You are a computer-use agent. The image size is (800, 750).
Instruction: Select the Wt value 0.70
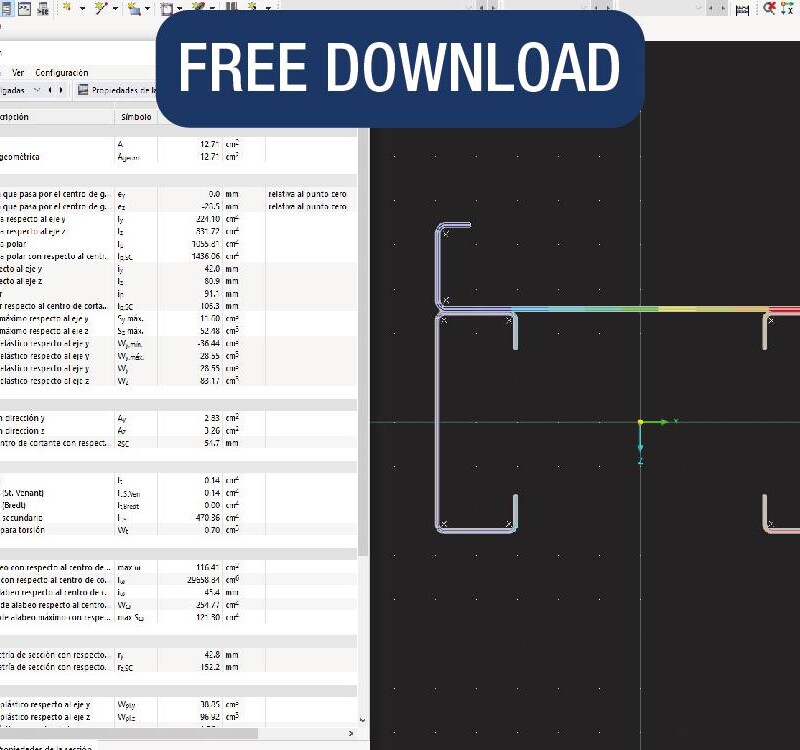(x=212, y=530)
